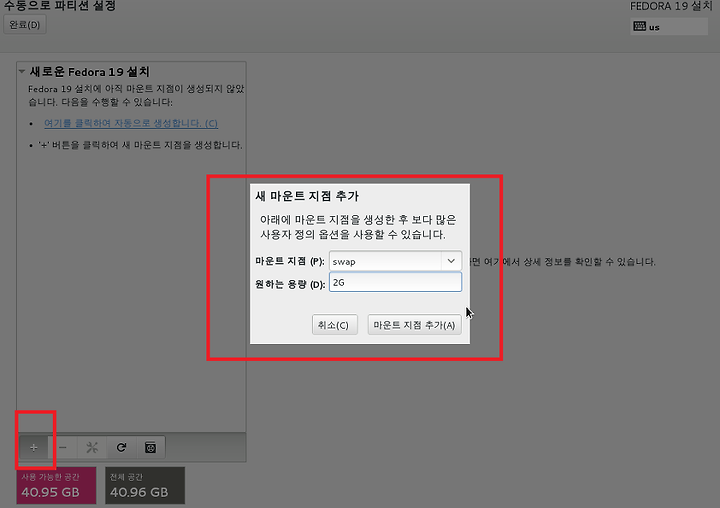Click the reload storage configuration icon
The width and height of the screenshot is (720, 508).
(121, 447)
